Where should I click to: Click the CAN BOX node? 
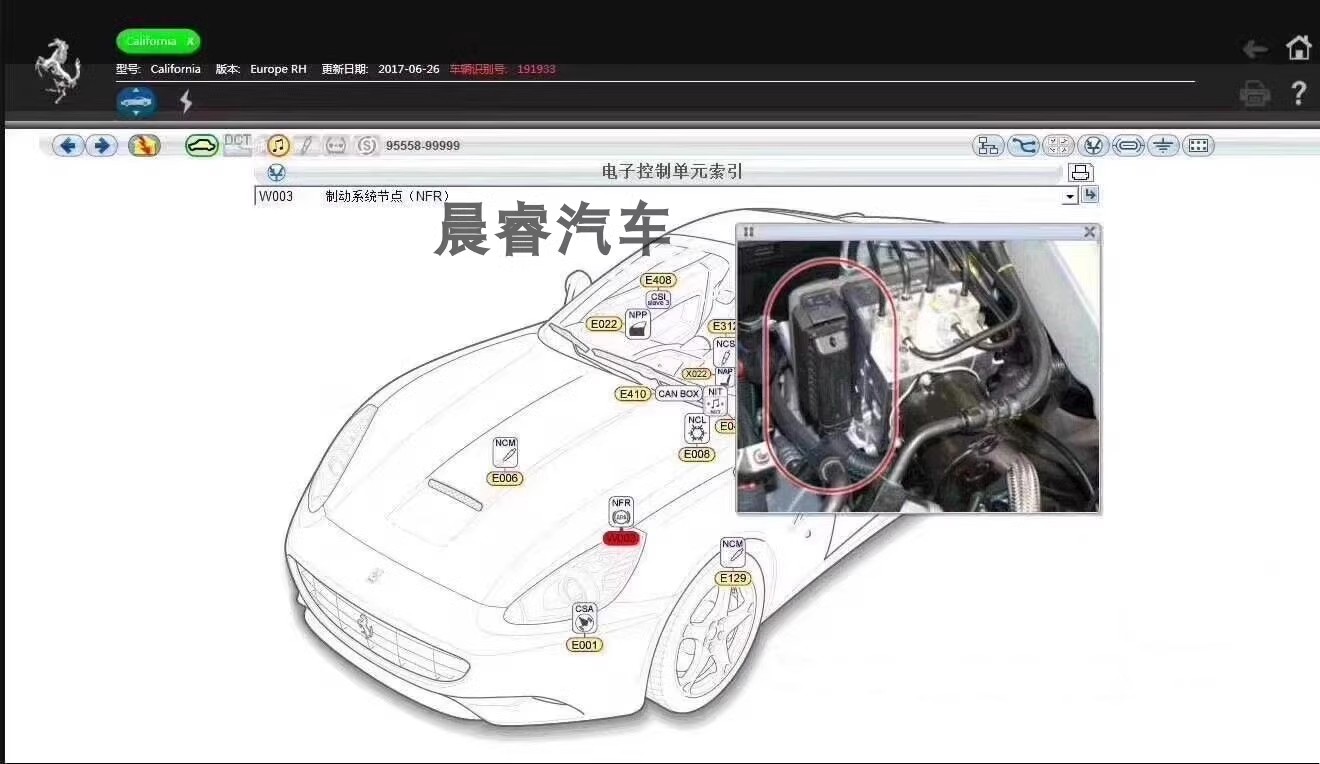678,394
